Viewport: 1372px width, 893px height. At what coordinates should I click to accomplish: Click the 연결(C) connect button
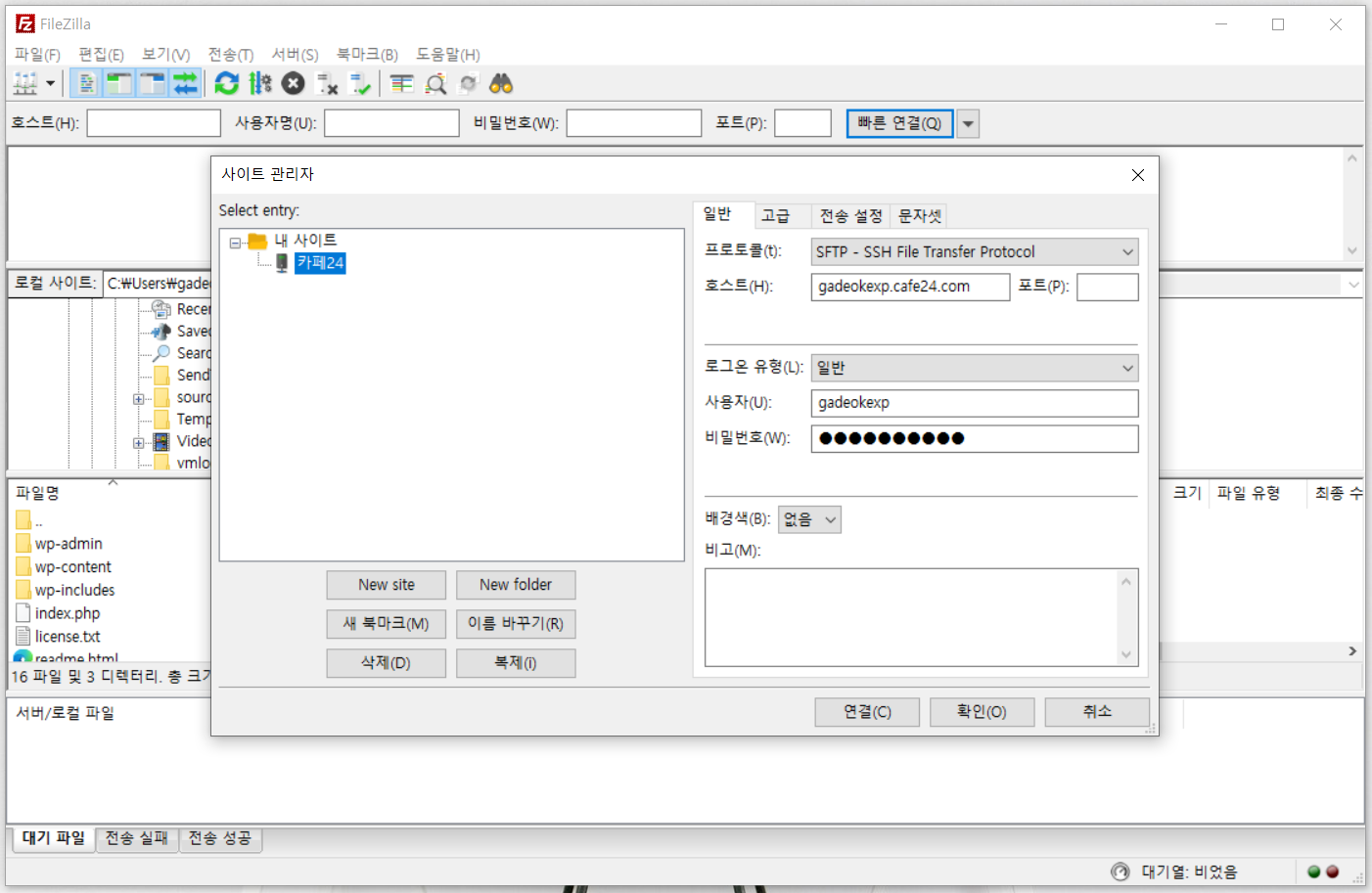867,712
